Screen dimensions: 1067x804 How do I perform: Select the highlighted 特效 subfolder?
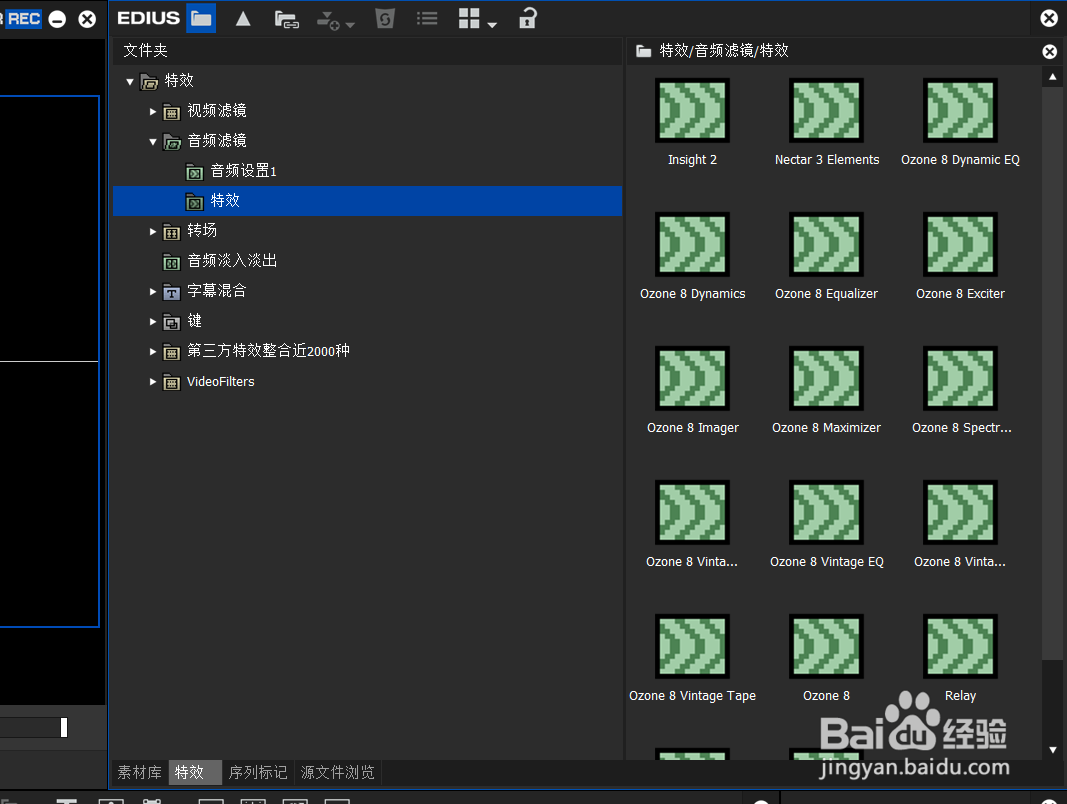(x=367, y=201)
